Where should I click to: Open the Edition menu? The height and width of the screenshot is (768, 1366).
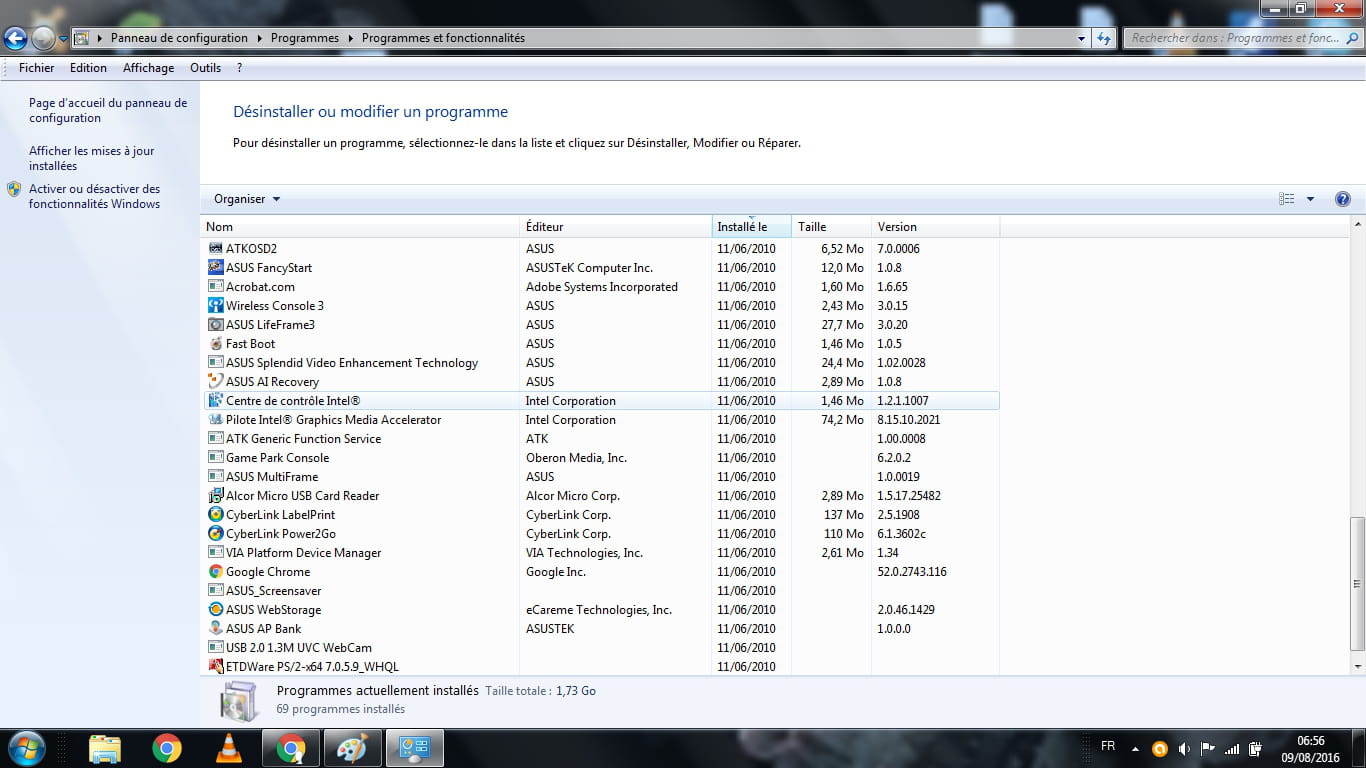click(88, 68)
